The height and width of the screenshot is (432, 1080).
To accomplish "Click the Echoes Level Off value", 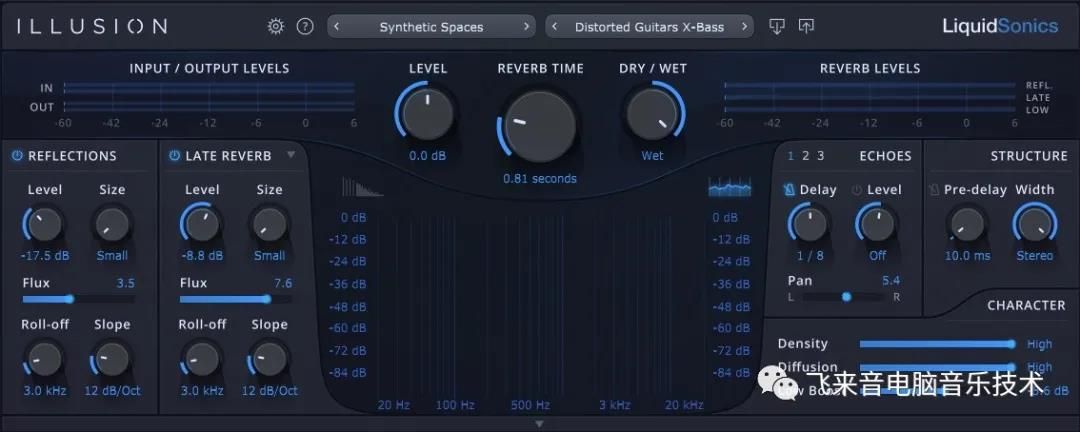I will pyautogui.click(x=878, y=256).
